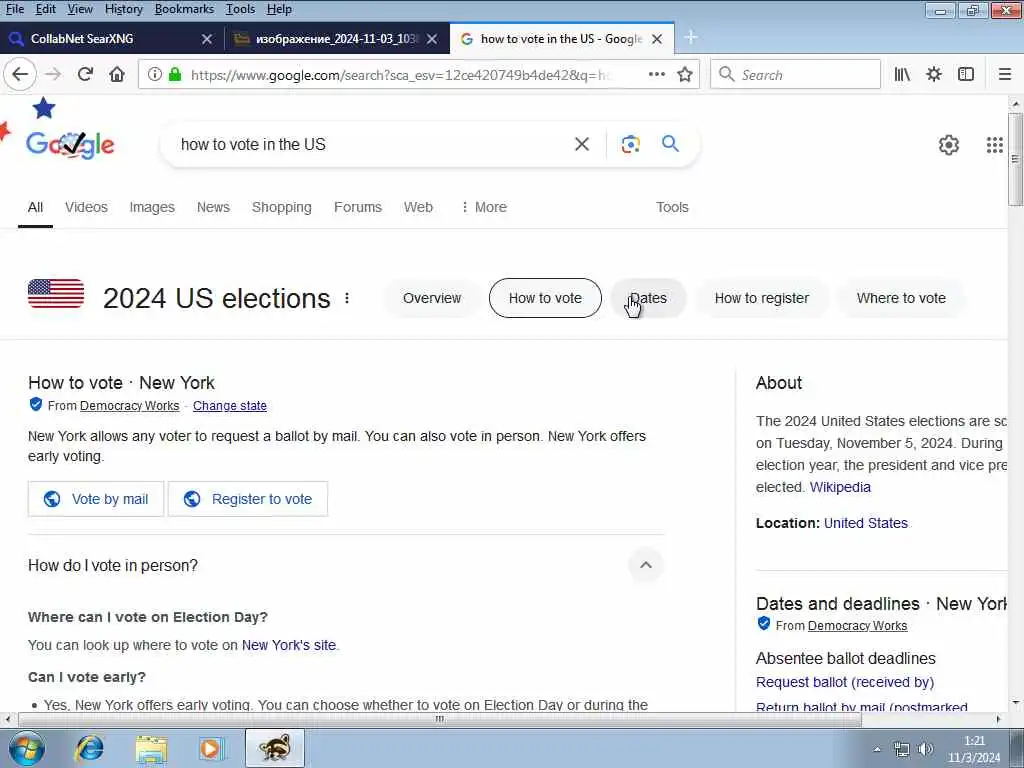Open the Wikipedia link in About panel
The width and height of the screenshot is (1024, 768).
840,487
